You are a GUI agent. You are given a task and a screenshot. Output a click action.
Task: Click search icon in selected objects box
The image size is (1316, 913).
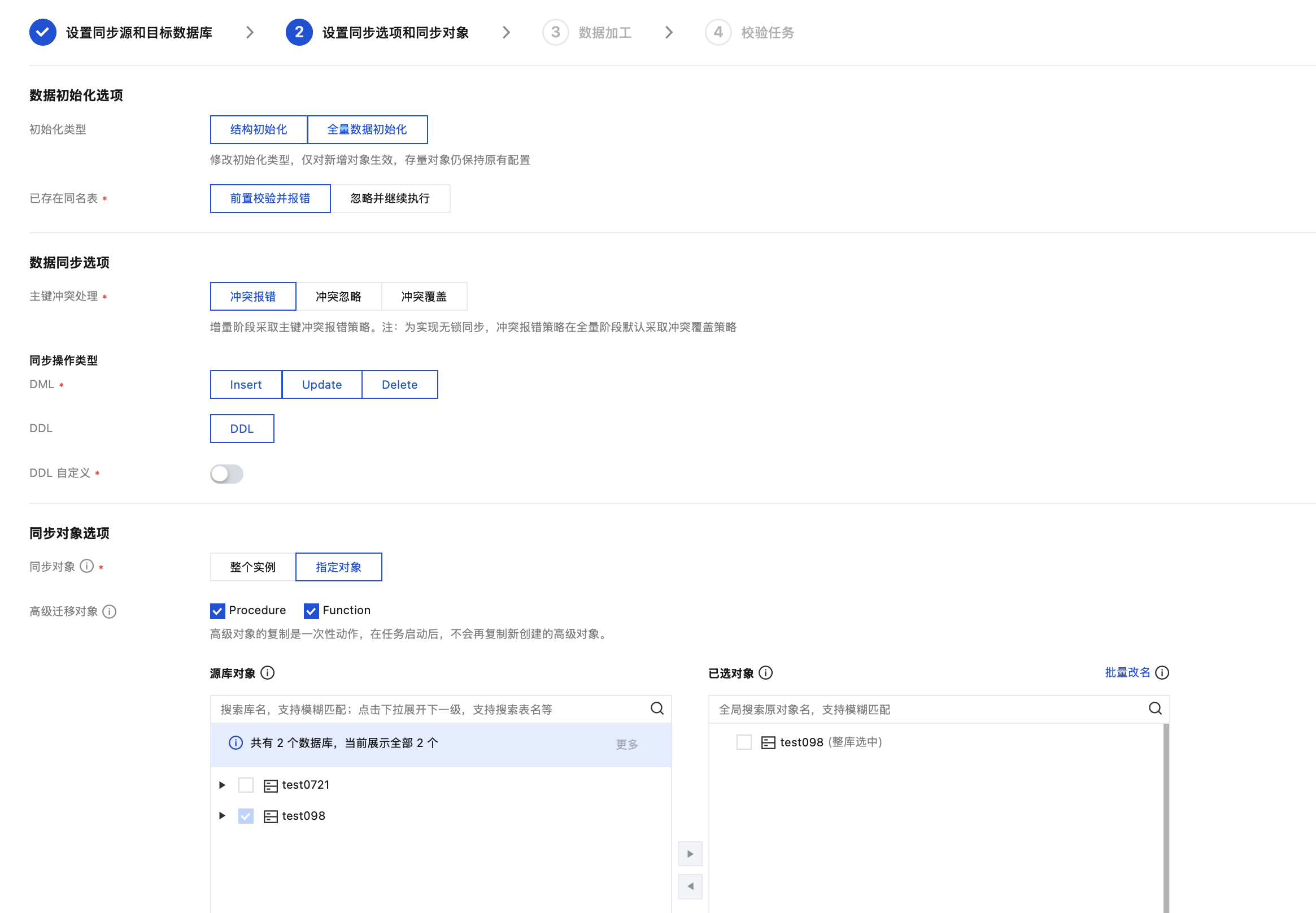coord(1155,709)
